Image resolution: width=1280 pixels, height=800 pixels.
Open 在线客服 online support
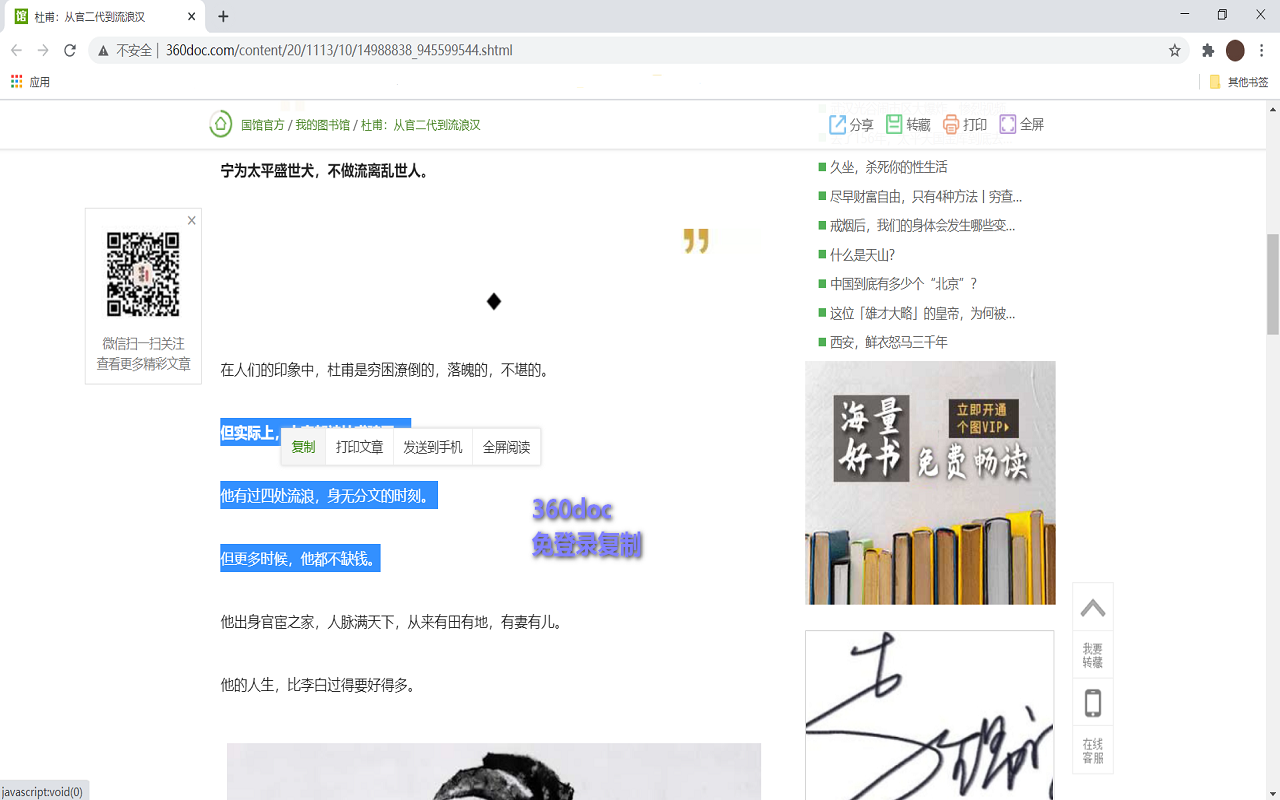[x=1093, y=751]
